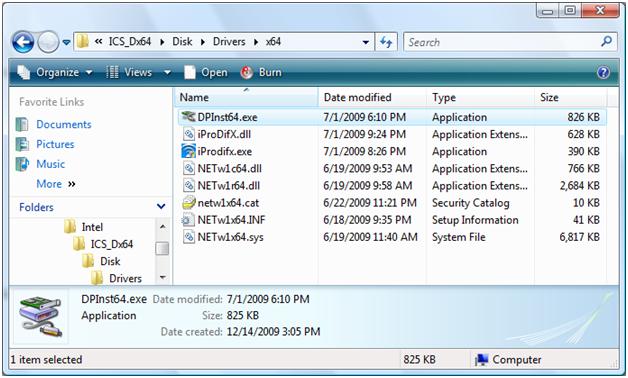Select the NETw1x64.INF file icon
The image size is (628, 378).
(x=188, y=220)
